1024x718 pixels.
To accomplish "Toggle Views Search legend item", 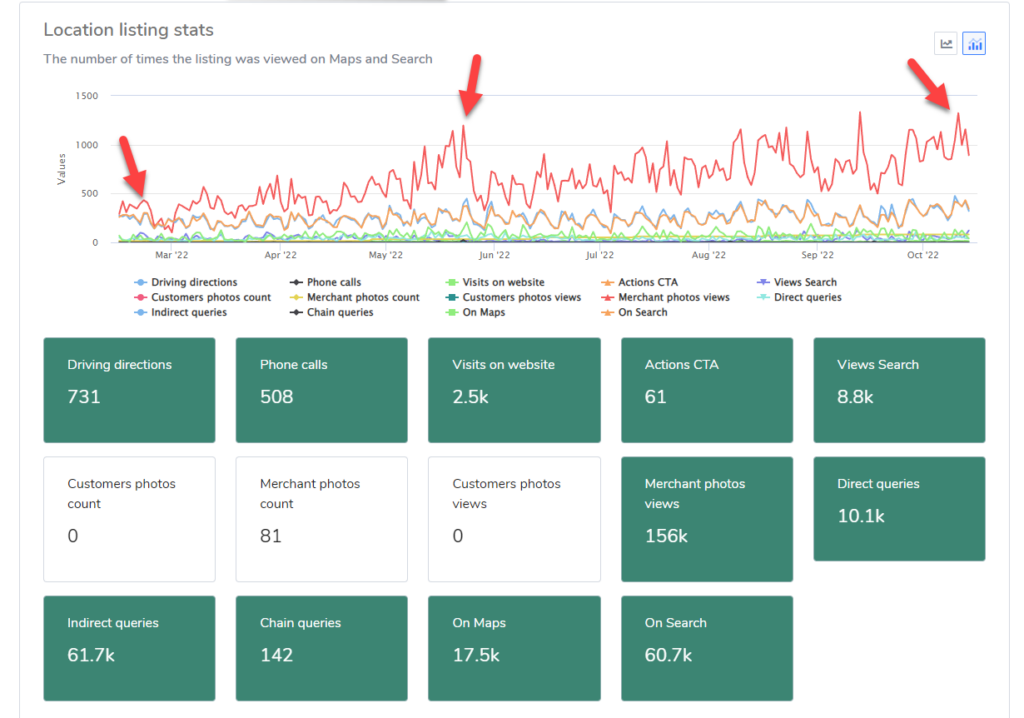I will [804, 282].
